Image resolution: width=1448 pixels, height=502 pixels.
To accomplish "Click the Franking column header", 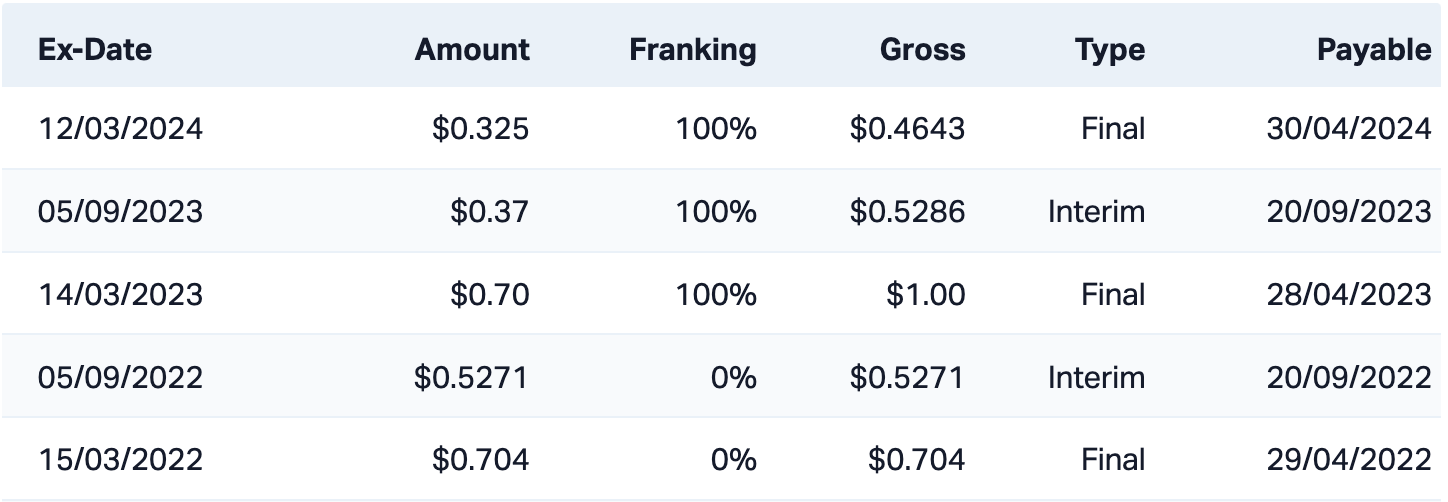I will coord(692,50).
